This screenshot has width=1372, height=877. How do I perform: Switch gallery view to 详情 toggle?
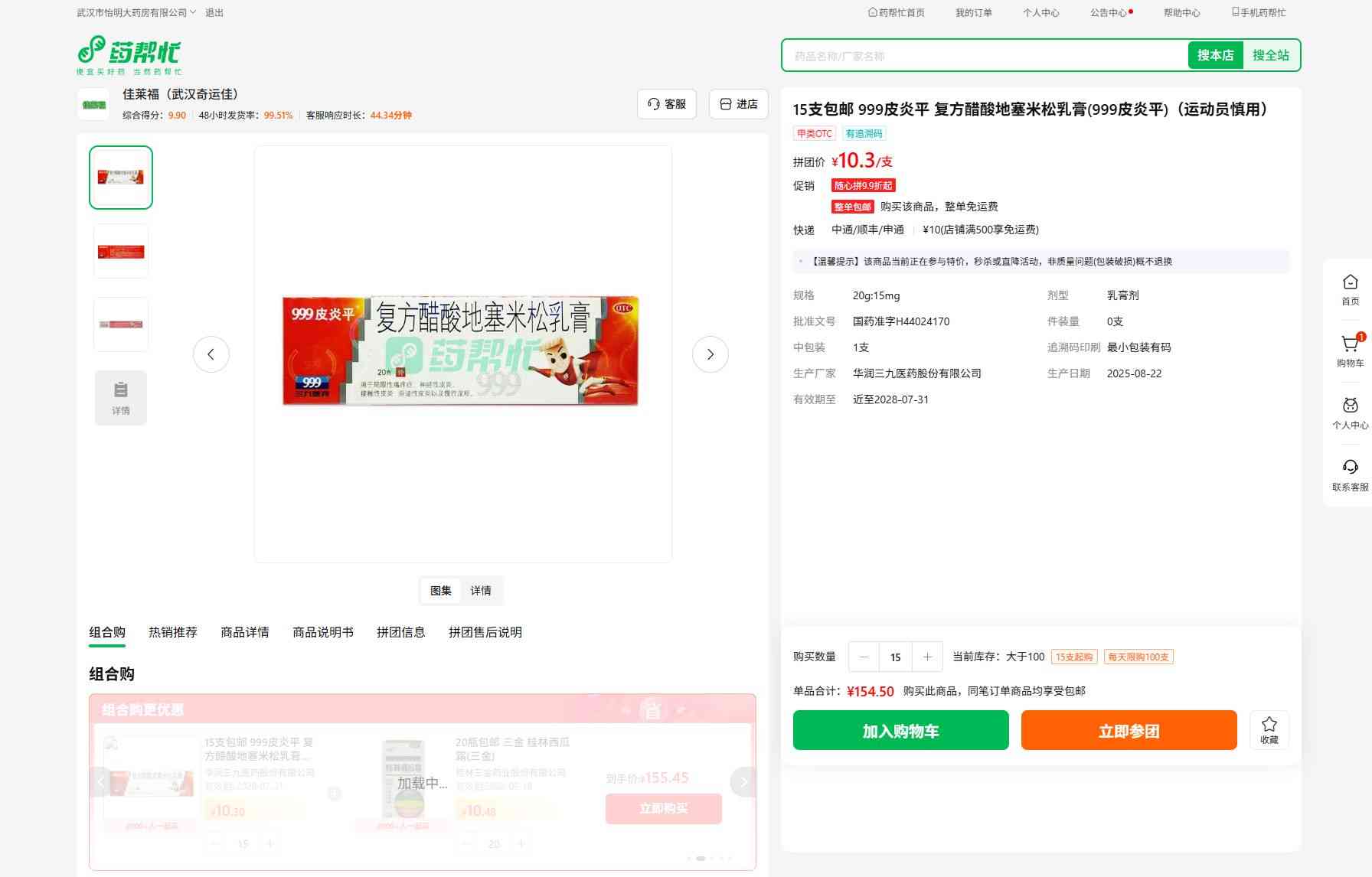(481, 591)
